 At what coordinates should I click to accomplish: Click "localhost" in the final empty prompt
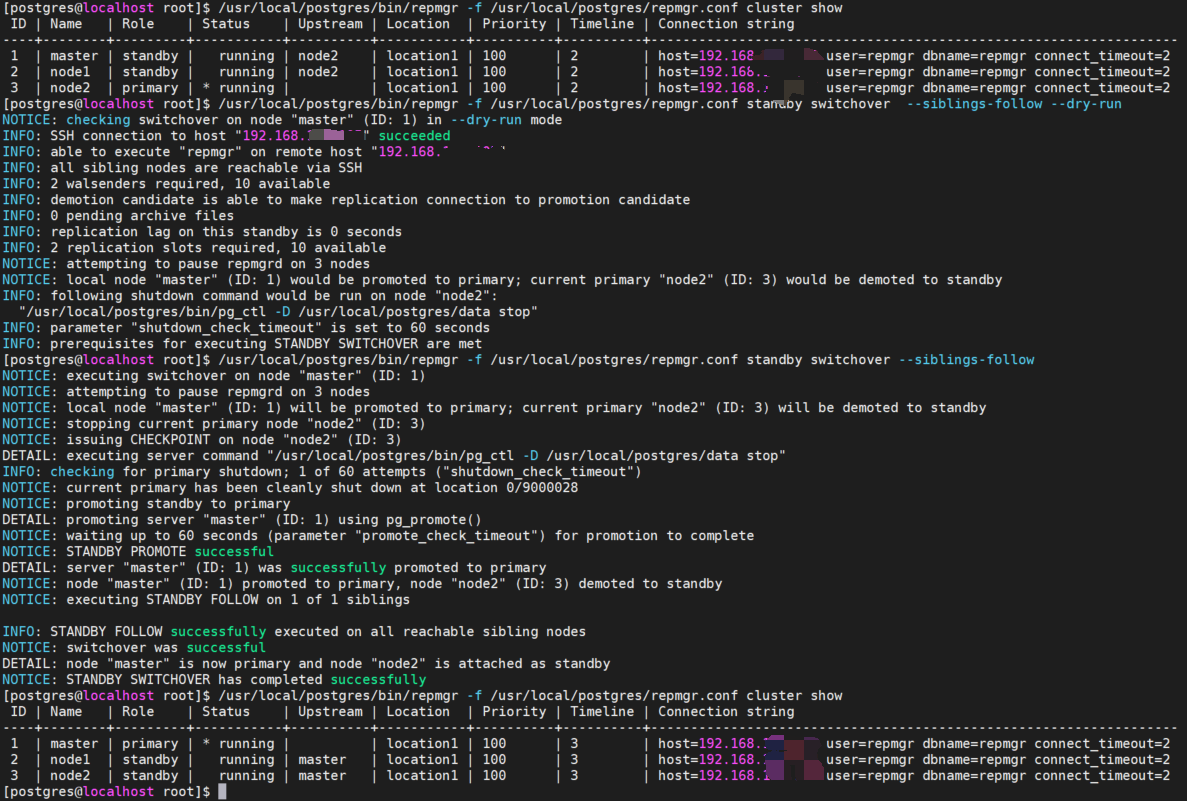(x=118, y=792)
